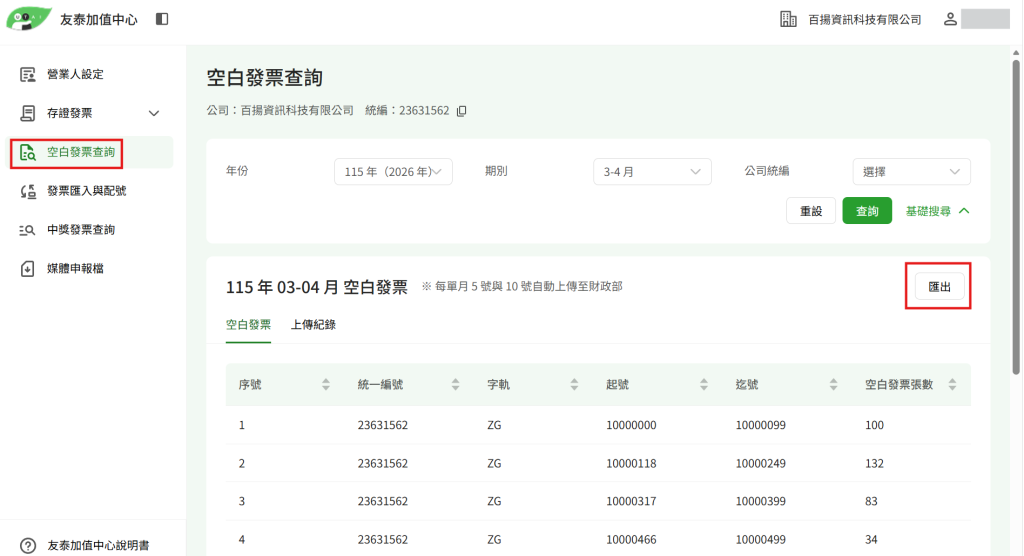1024x556 pixels.
Task: Click the 友泰加值中心 logo
Action: (x=29, y=19)
